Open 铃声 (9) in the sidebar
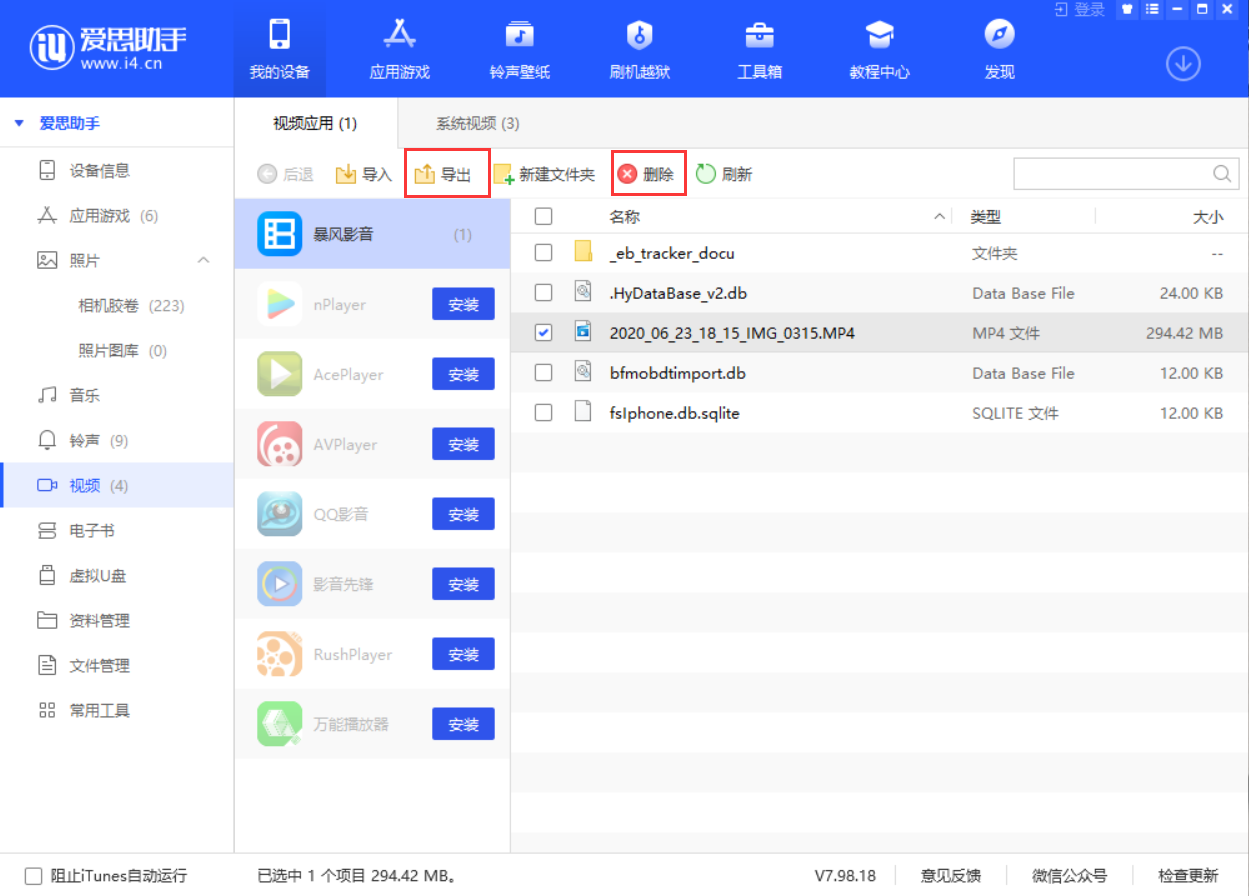This screenshot has width=1249, height=896. tap(117, 440)
